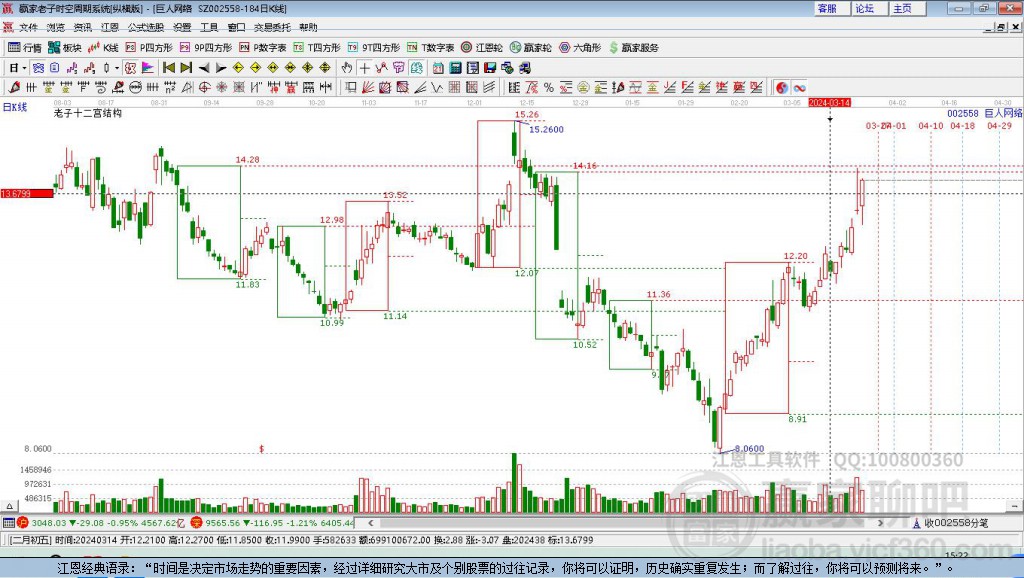
Task: Toggle the first blue pattern icon beside 日
Action: 39,68
